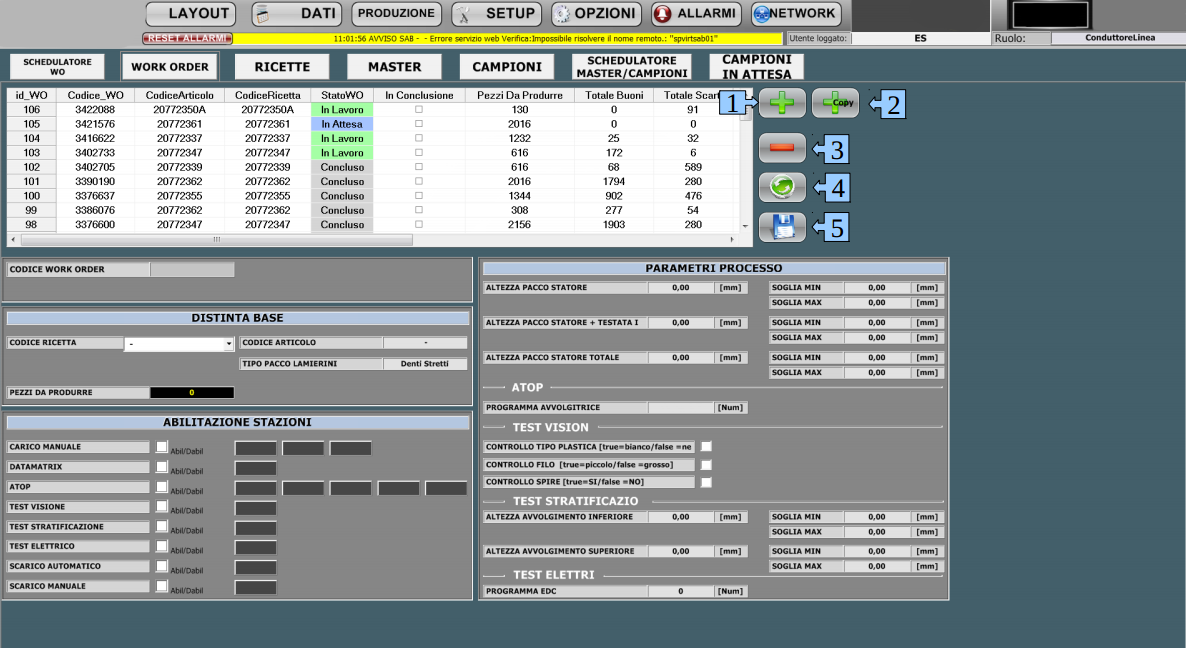
Task: Check the CONTROLLO FILO option
Action: (x=706, y=465)
